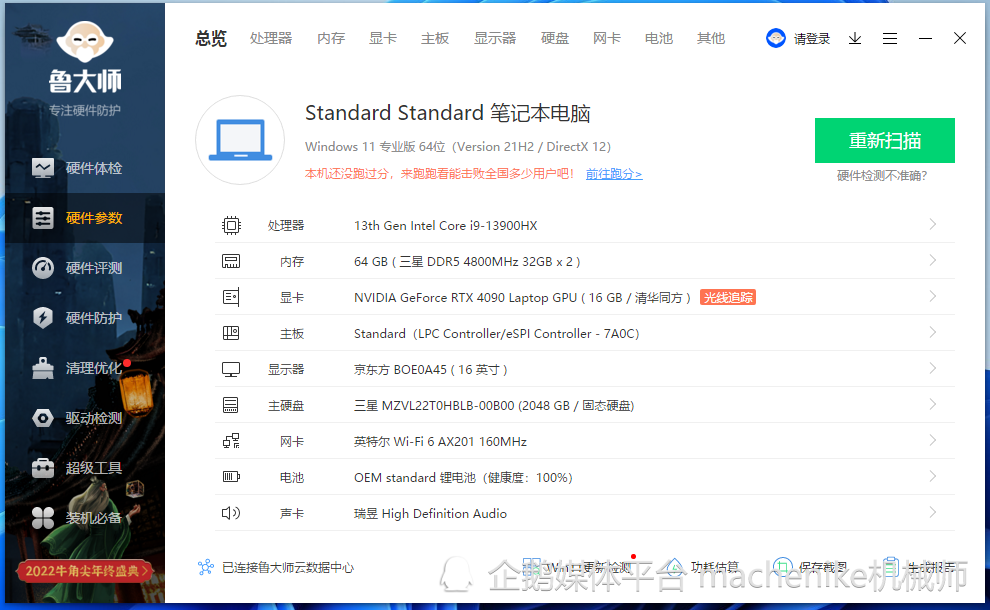Expand the 主板 row chevron
This screenshot has height=610, width=990.
pos(933,332)
